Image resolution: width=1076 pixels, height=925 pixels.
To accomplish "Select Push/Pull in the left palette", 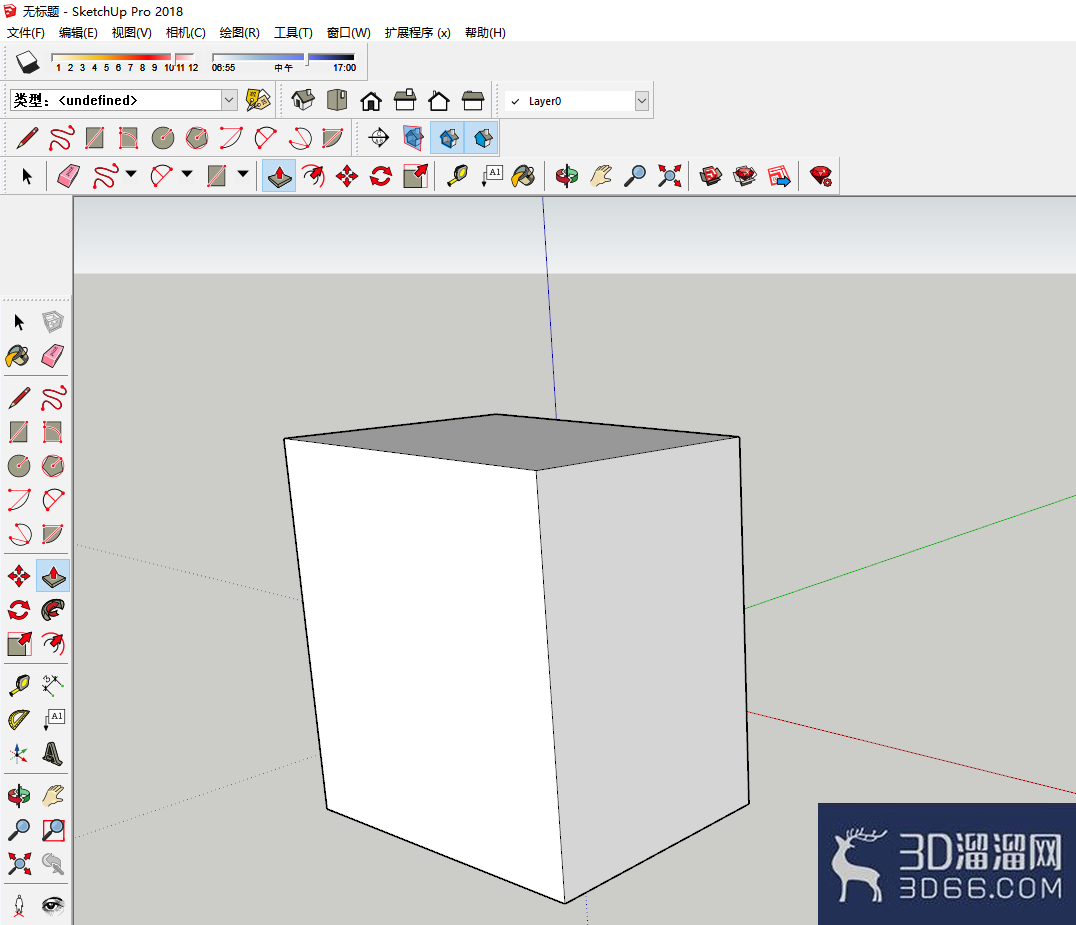I will point(53,575).
